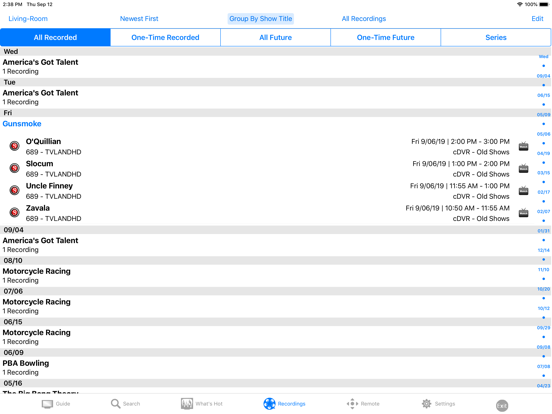This screenshot has height=414, width=552.
Task: Jump to Wed in the side index
Action: 543,56
